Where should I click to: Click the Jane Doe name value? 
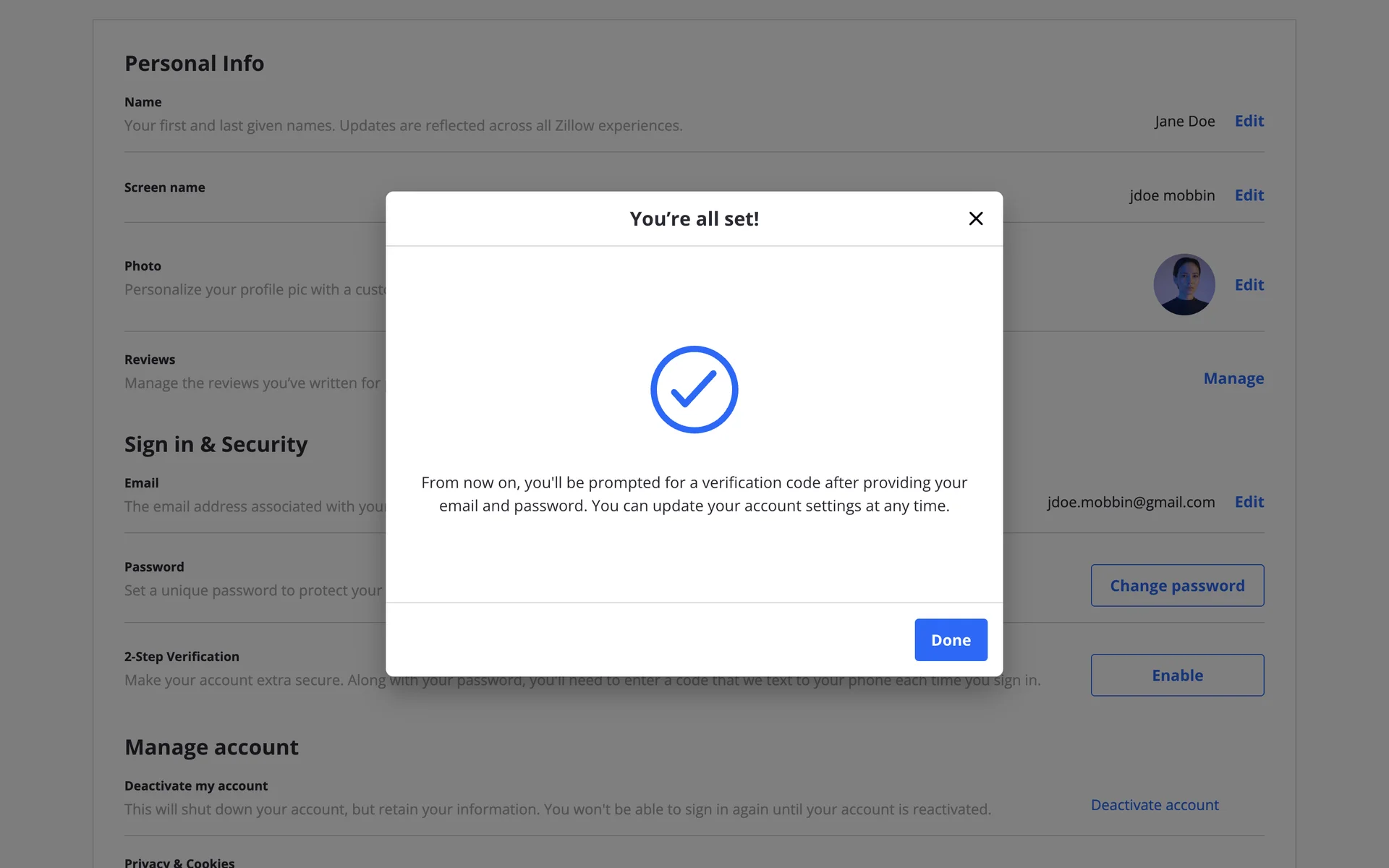1184,122
